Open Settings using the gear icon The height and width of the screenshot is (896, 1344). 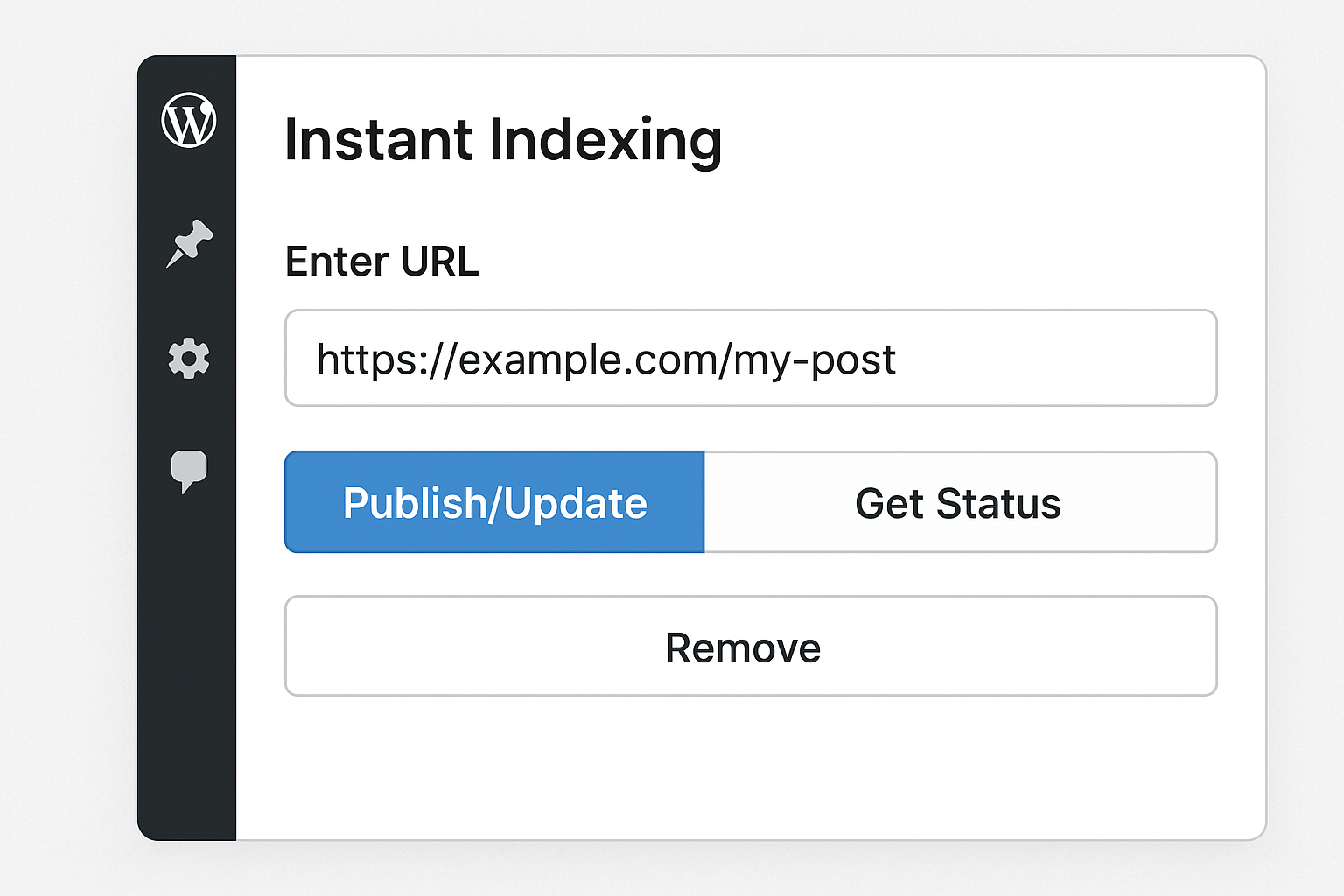pyautogui.click(x=189, y=359)
